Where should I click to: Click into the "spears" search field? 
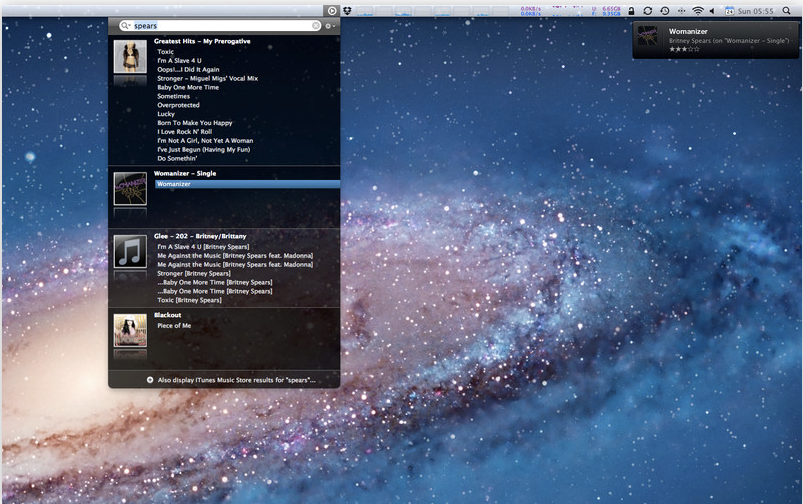coord(221,26)
